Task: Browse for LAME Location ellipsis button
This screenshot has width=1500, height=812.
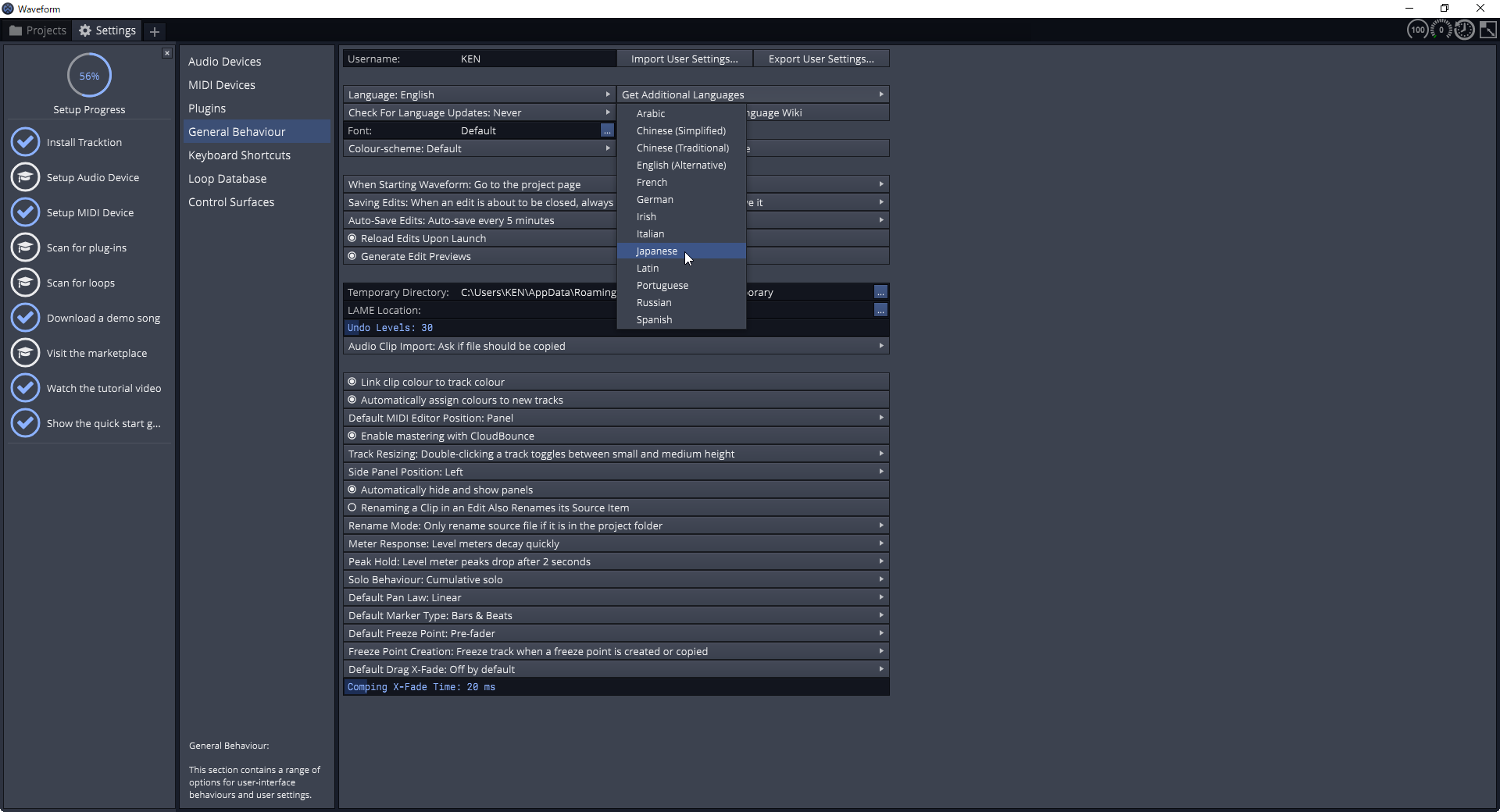Action: coord(880,310)
